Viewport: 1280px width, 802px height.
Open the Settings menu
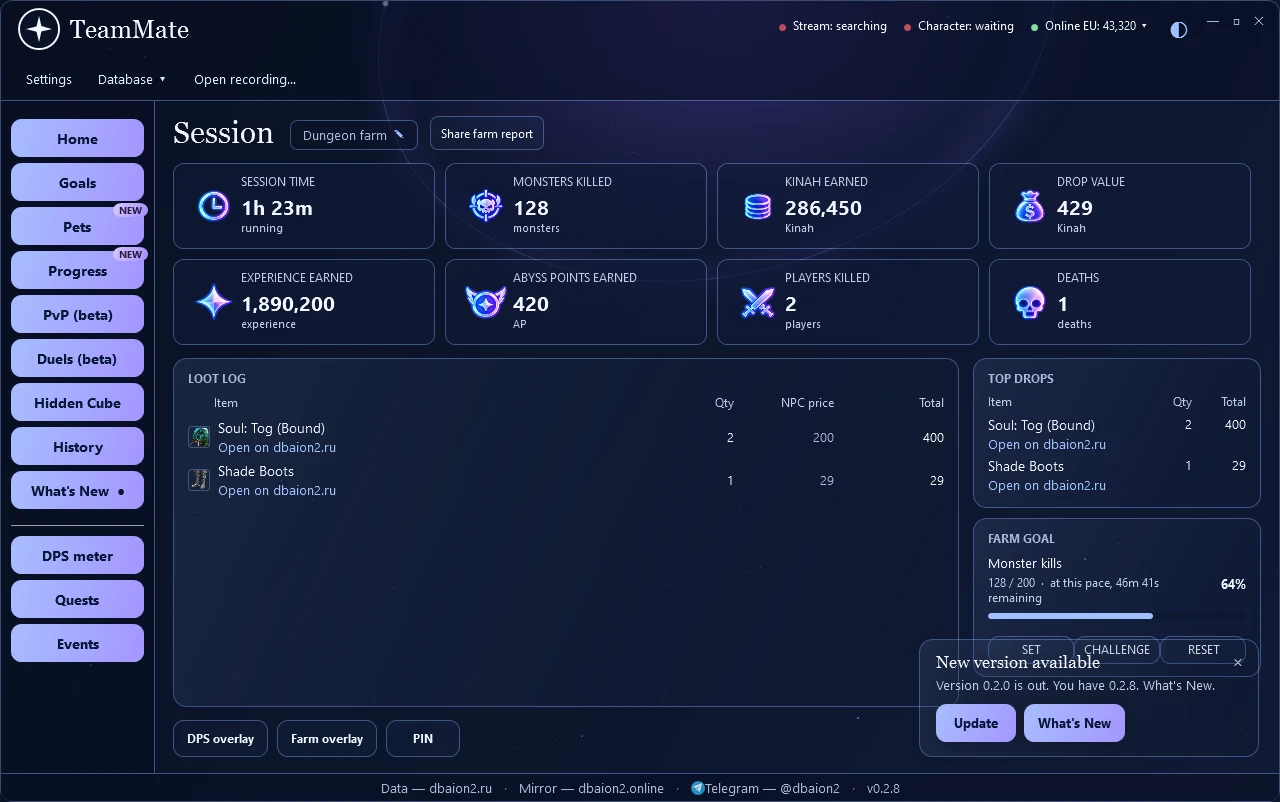49,79
